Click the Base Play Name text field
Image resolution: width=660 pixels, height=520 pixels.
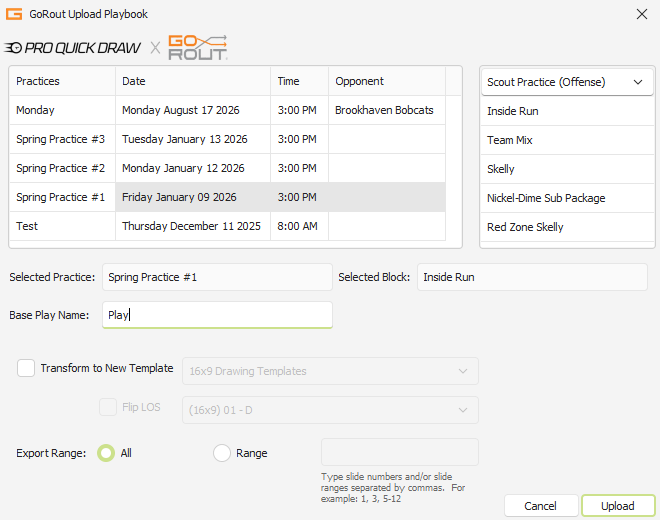tap(217, 315)
